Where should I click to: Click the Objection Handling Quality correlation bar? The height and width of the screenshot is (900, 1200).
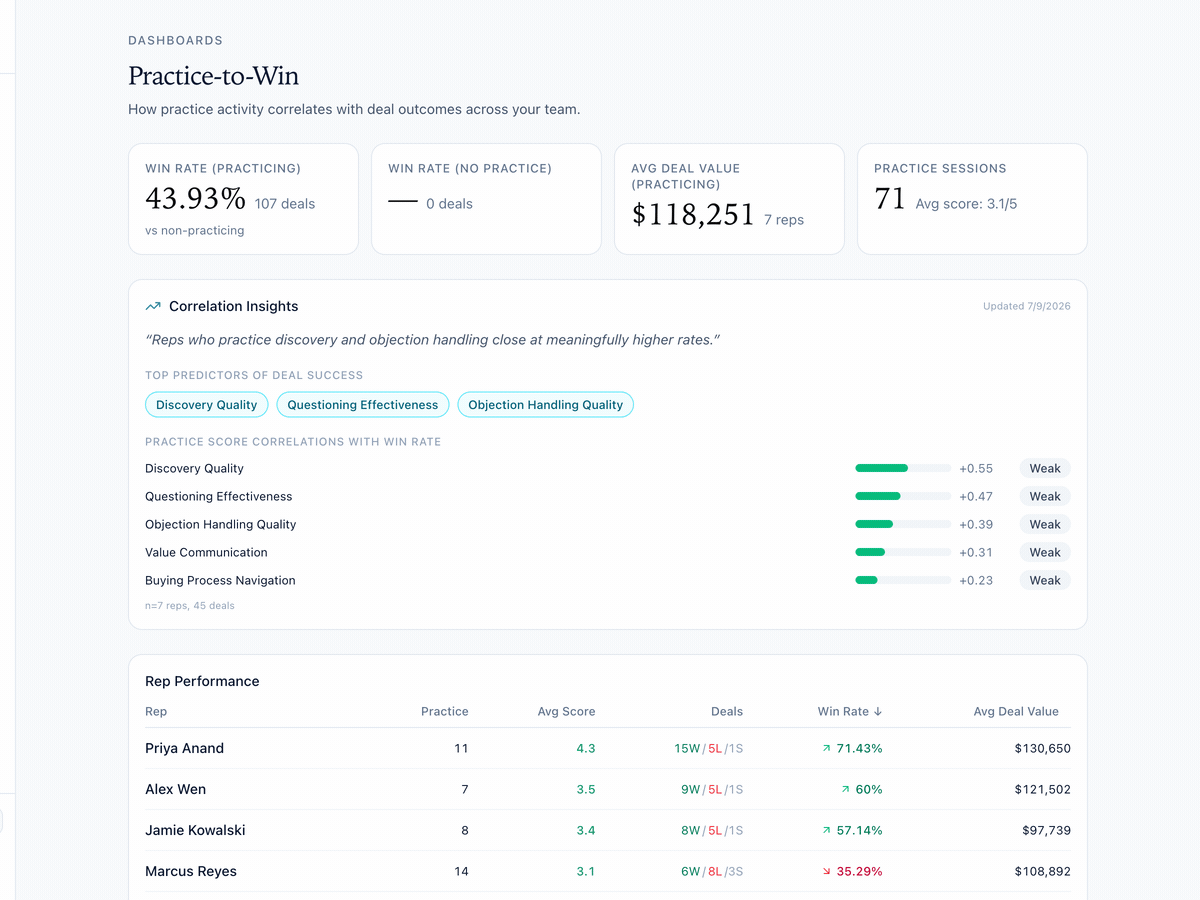903,524
